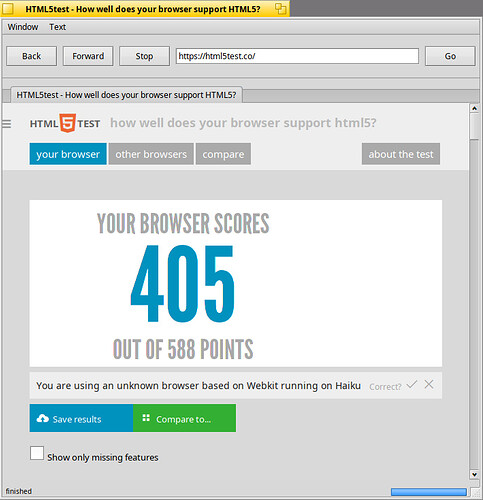Screen dimensions: 483x500
Task: Click the unknown browser Webkit Haiku message
Action: tap(198, 386)
